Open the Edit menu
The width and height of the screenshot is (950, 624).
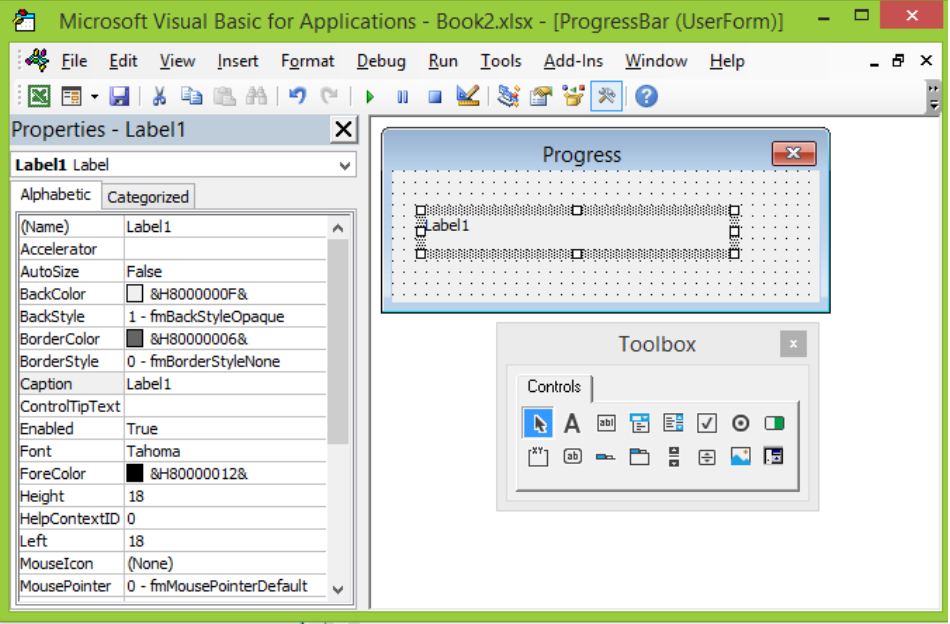point(124,61)
